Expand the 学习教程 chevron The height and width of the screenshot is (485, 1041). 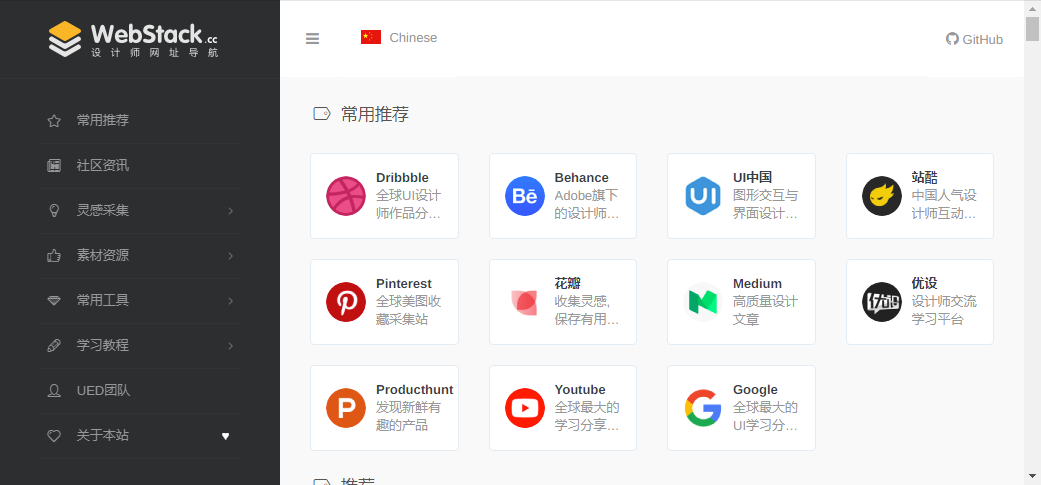(230, 346)
